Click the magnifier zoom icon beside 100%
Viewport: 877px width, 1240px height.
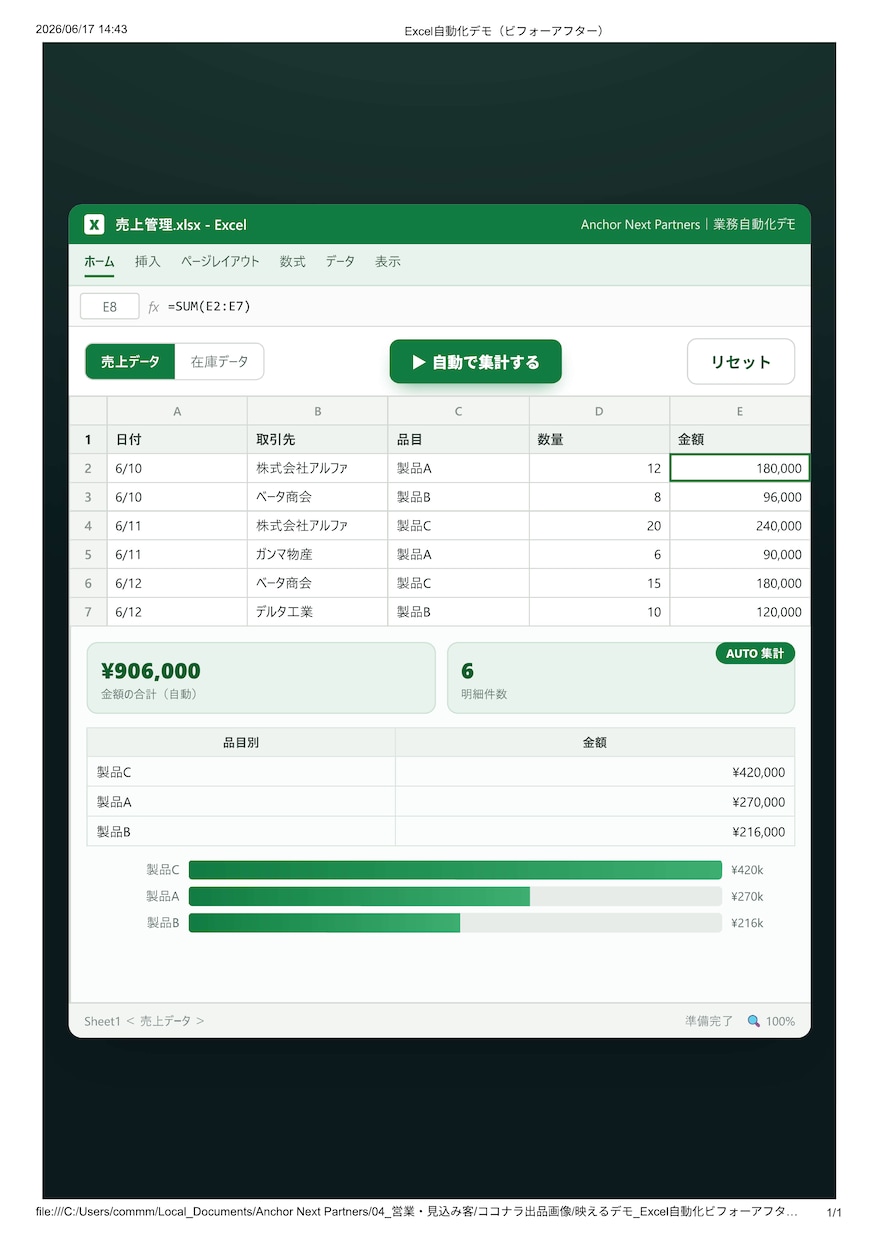754,1021
